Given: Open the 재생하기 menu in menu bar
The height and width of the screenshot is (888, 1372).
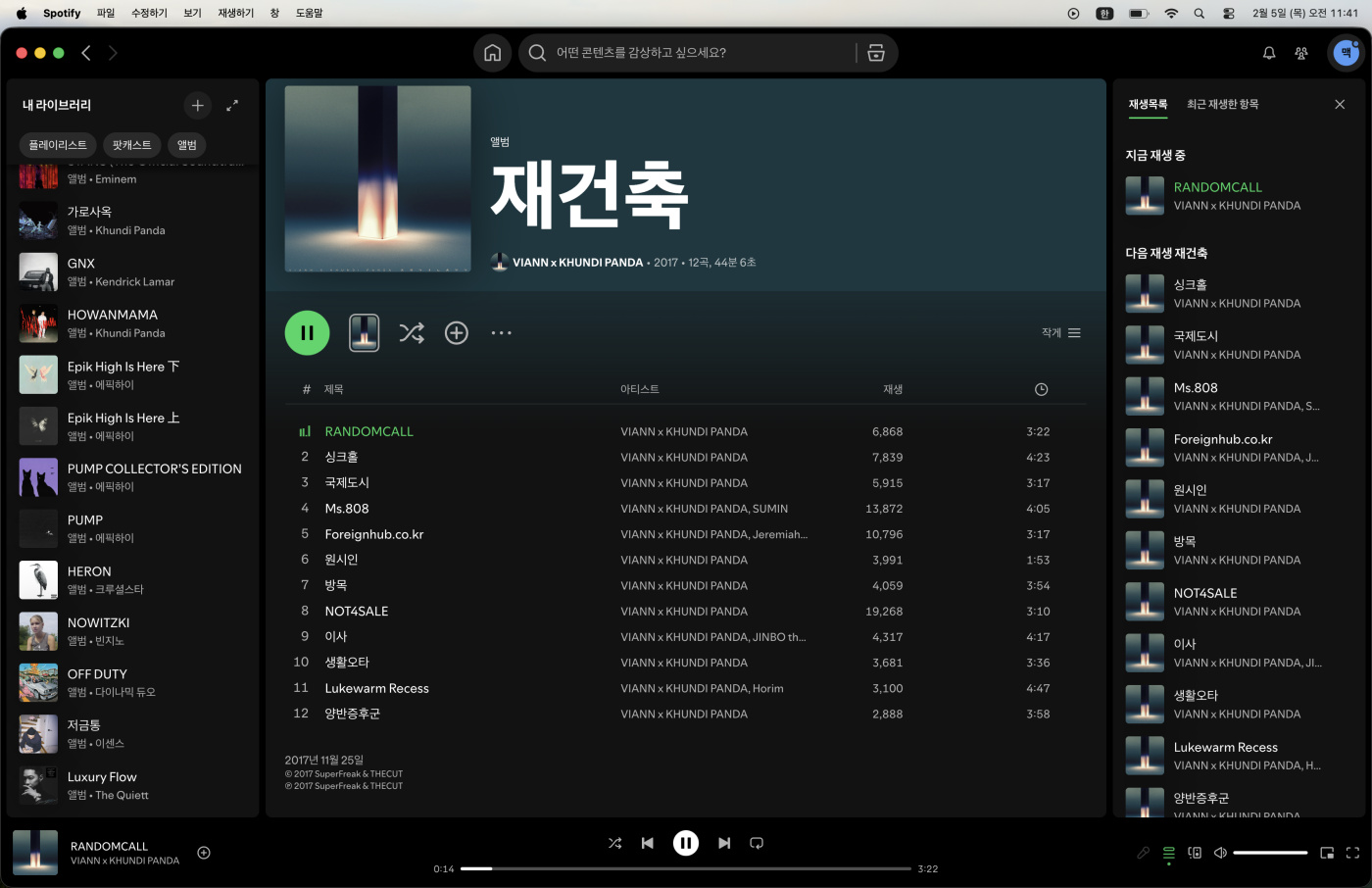Looking at the screenshot, I should pos(235,13).
